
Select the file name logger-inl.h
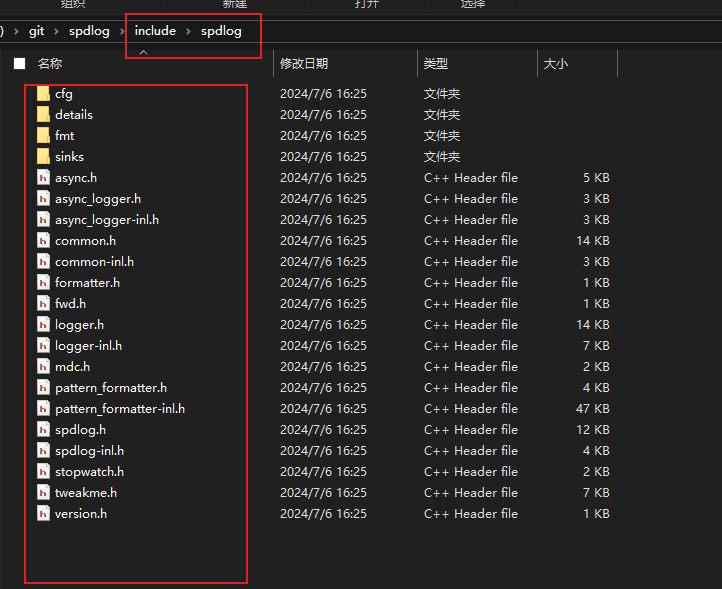[x=88, y=346]
